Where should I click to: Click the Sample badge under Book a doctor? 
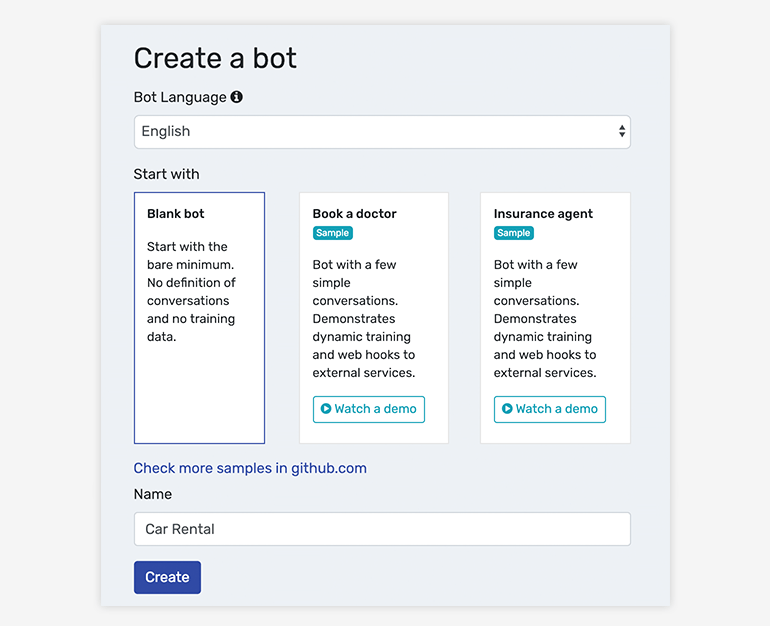(x=332, y=233)
